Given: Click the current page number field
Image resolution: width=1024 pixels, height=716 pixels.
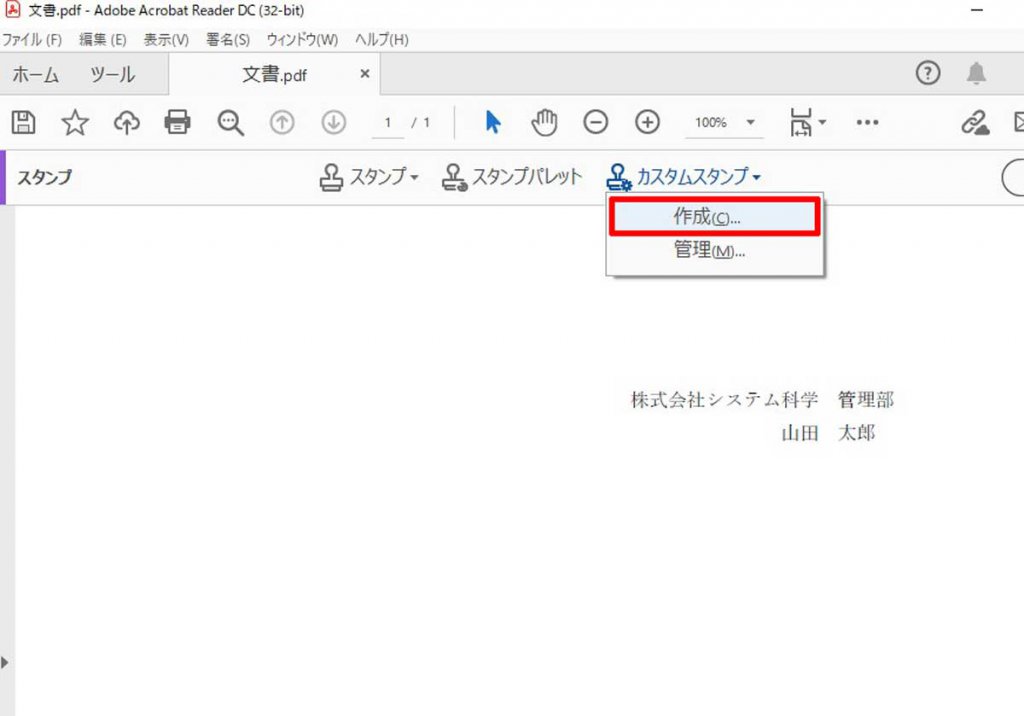Looking at the screenshot, I should coord(388,123).
